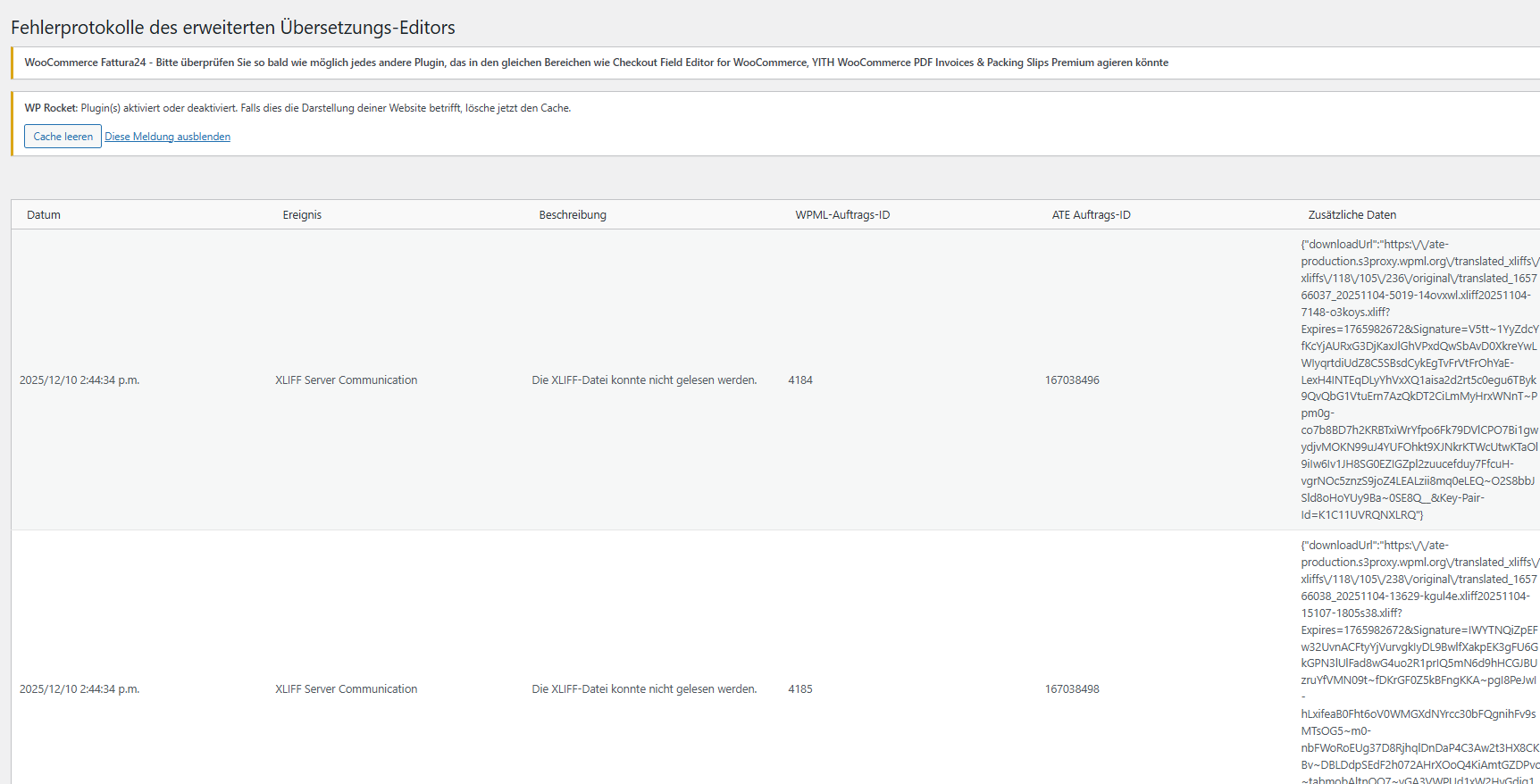
Task: Click the date in the 4185 row
Action: [80, 689]
